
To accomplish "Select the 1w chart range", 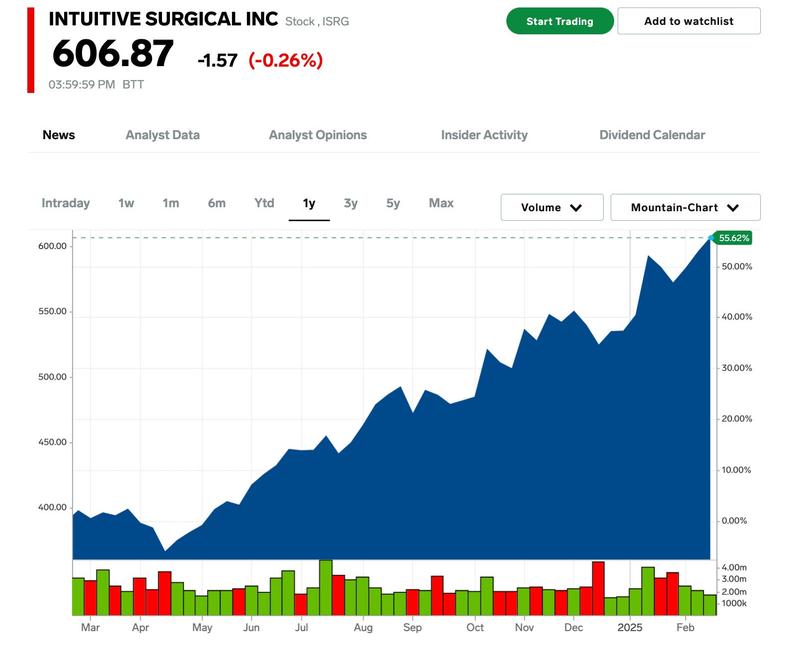I will [126, 203].
